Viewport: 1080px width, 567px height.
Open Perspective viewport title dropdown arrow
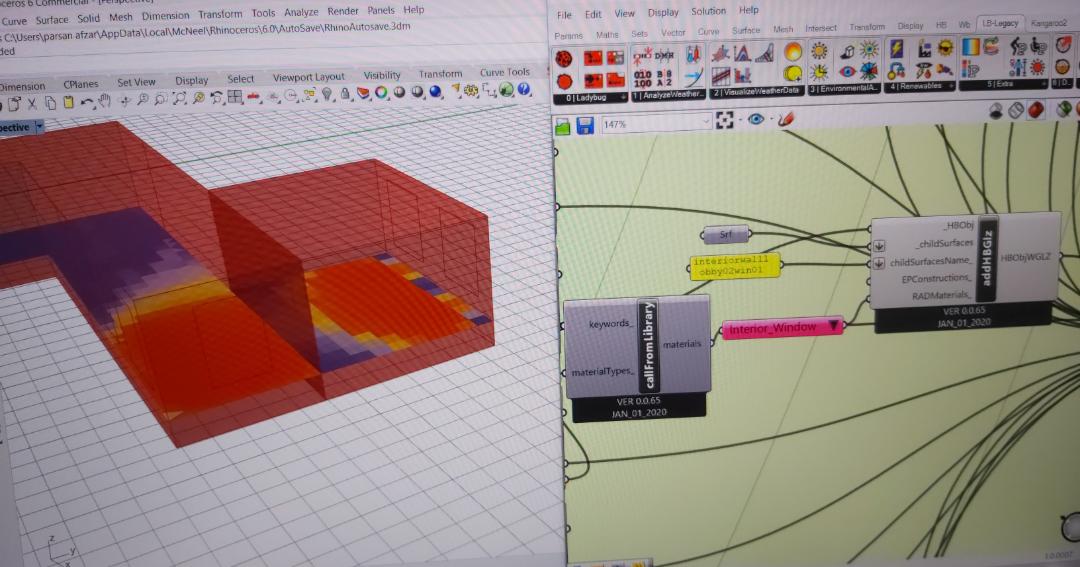[39, 126]
